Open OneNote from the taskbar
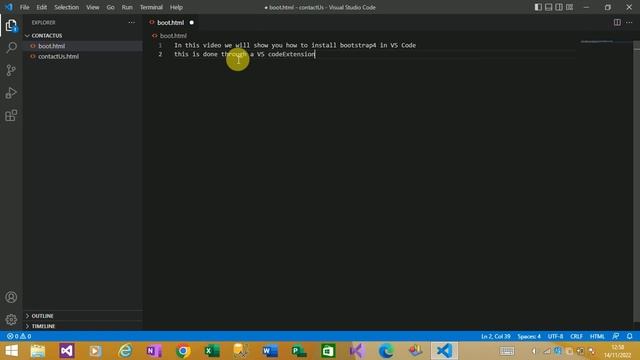Viewport: 640px width, 360px height. [154, 351]
